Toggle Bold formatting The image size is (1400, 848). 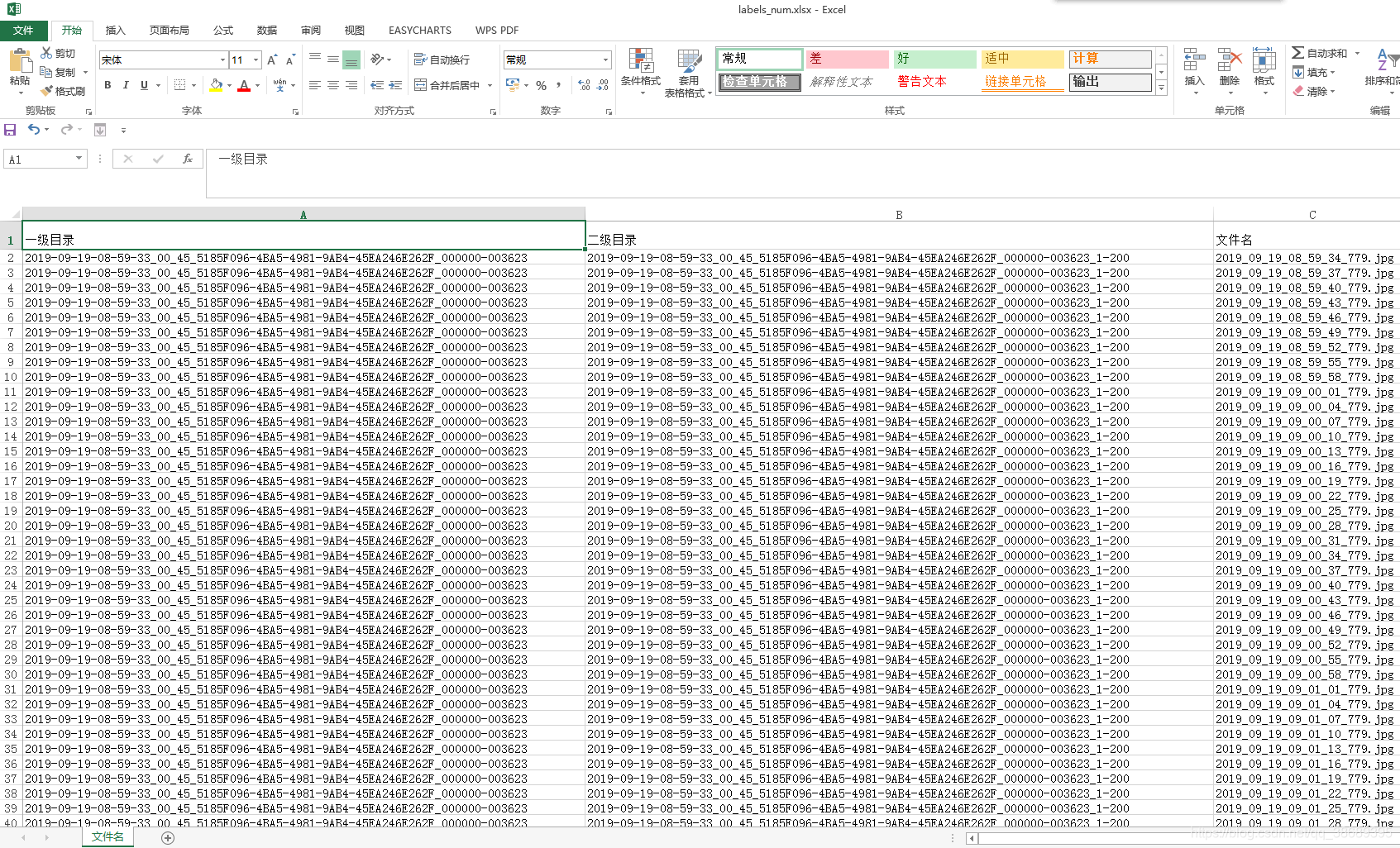(108, 85)
